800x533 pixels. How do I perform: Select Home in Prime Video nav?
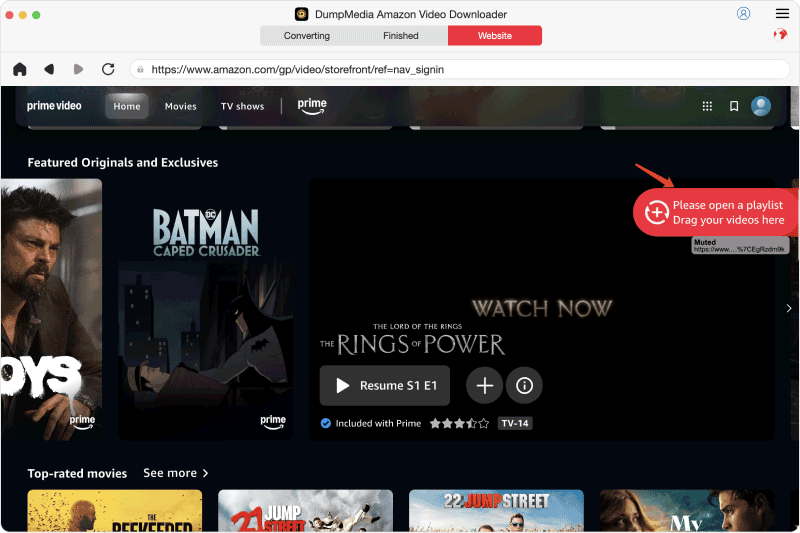pyautogui.click(x=127, y=106)
